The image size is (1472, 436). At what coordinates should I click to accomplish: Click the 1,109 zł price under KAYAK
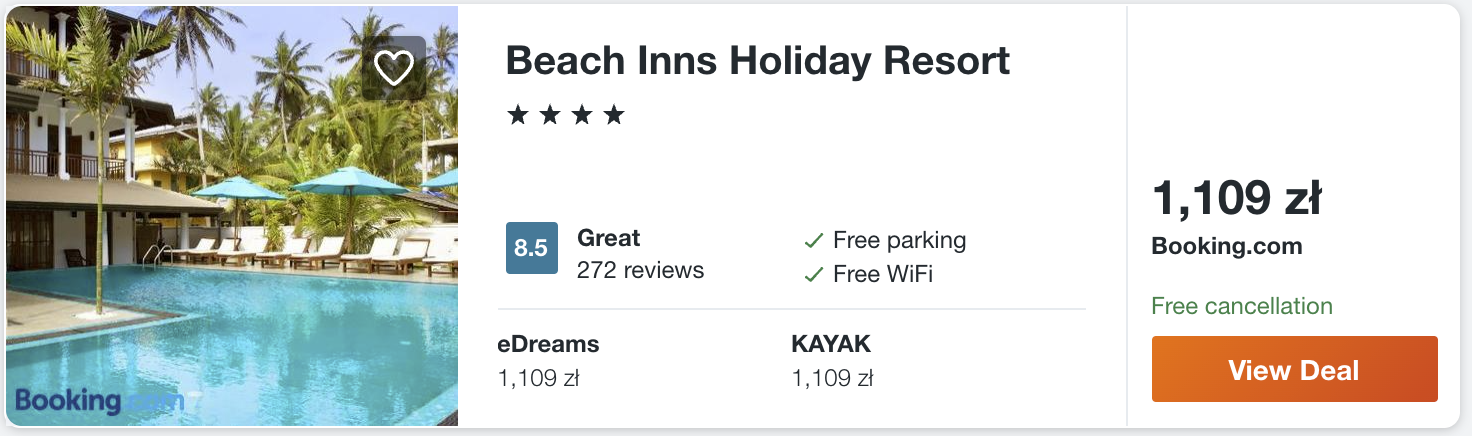click(832, 378)
